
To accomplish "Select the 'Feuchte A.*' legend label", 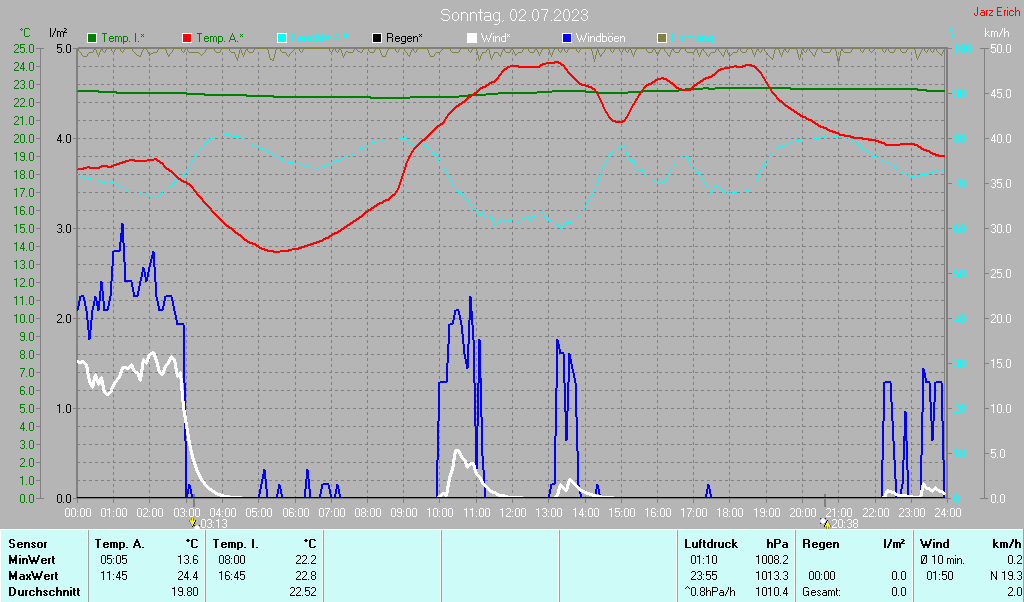I will (x=319, y=38).
